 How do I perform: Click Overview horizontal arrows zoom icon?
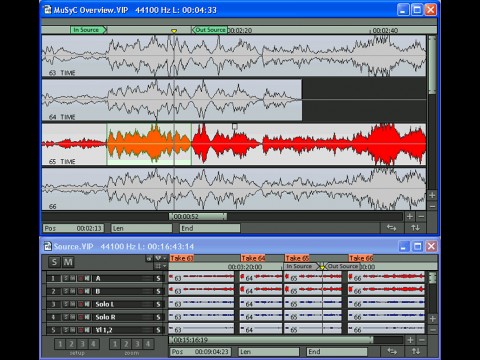click(x=391, y=228)
